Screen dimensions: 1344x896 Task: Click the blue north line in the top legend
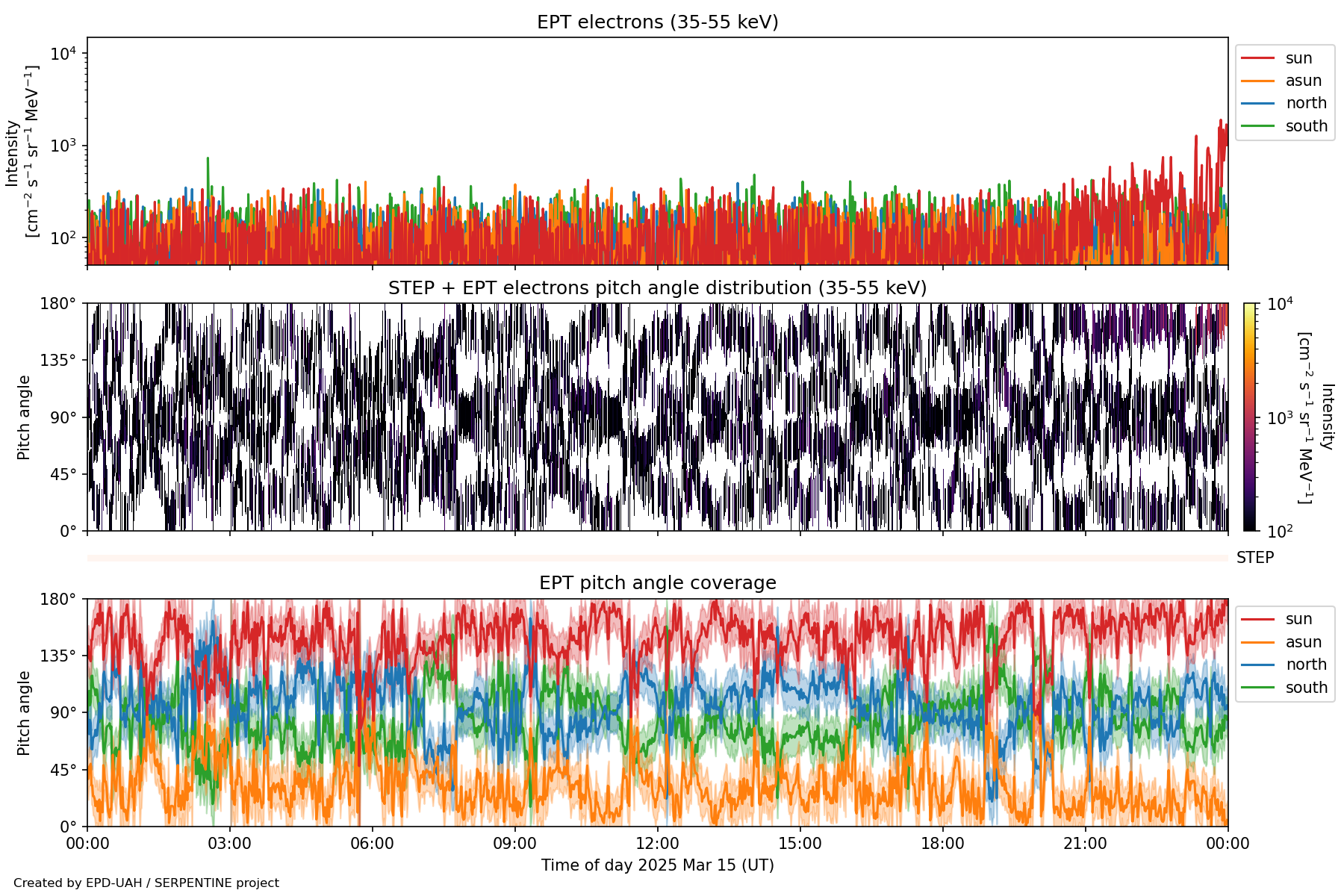coord(1257,103)
